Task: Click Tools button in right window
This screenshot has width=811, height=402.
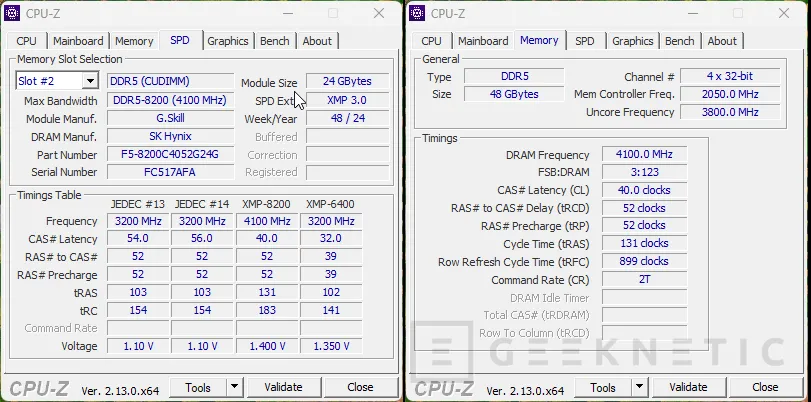Action: [603, 387]
